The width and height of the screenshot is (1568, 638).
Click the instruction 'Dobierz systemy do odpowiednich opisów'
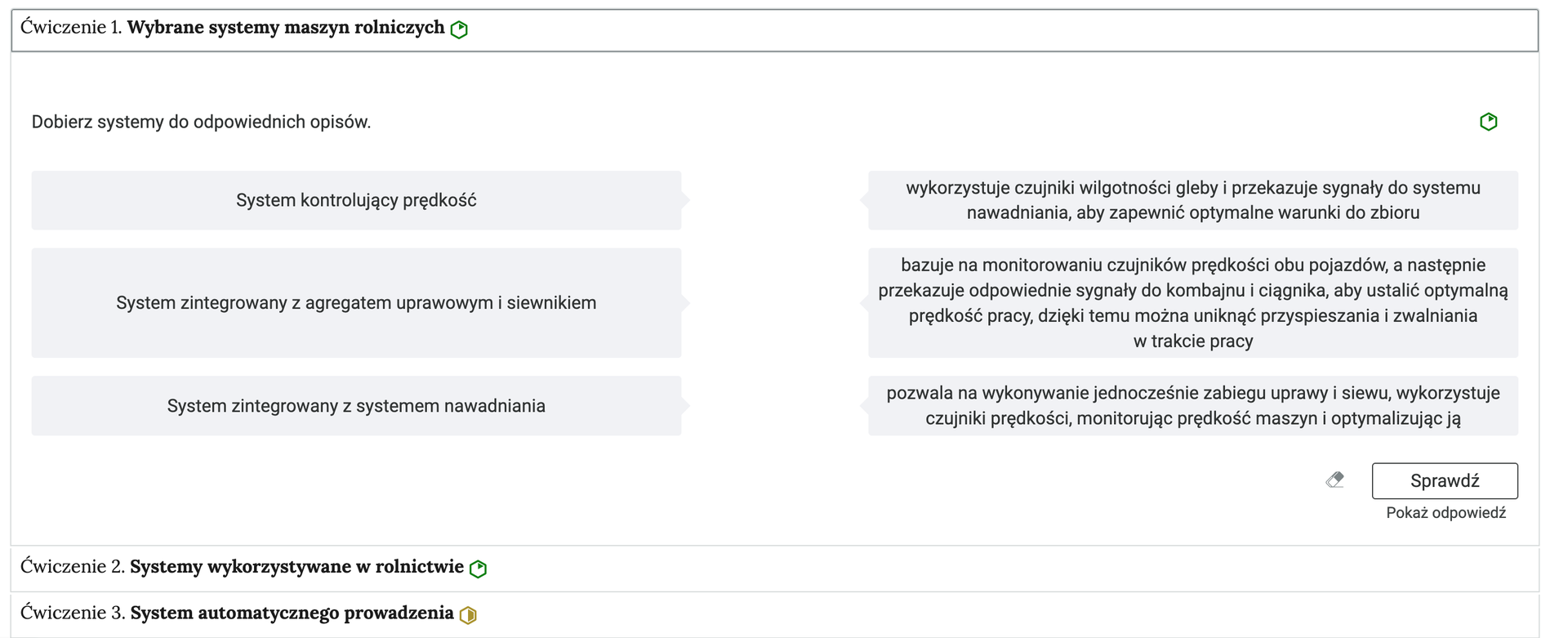pyautogui.click(x=201, y=121)
